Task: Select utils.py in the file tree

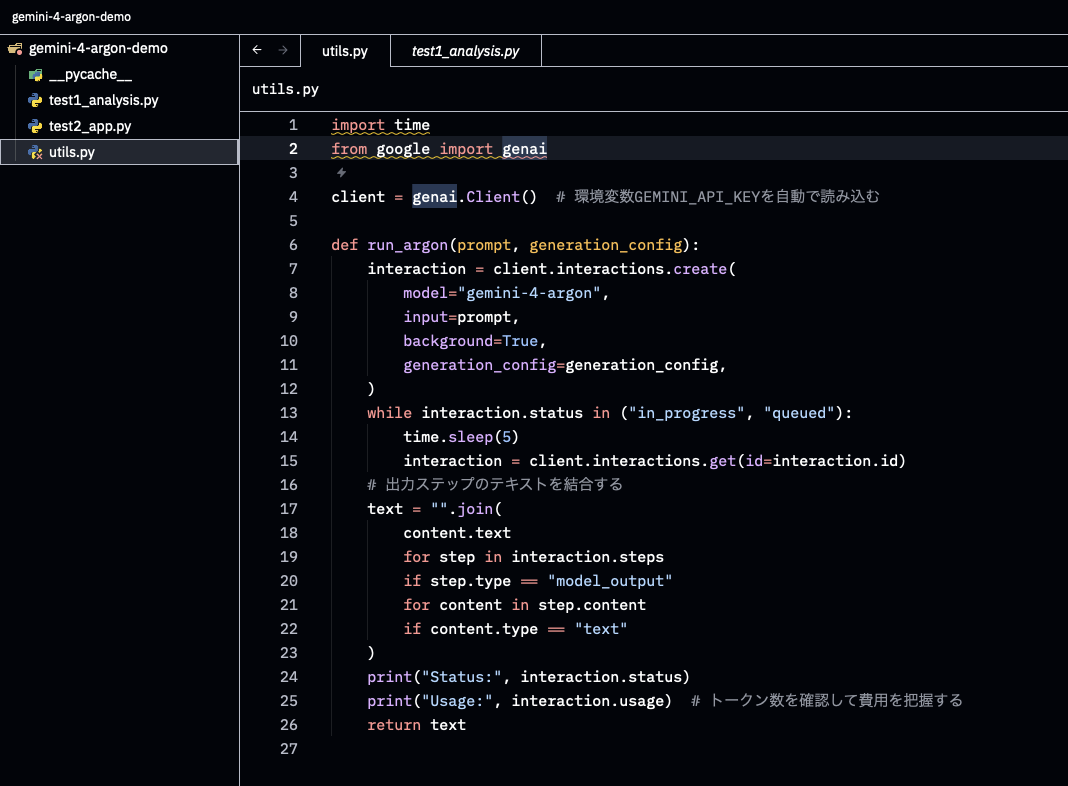Action: 119,152
